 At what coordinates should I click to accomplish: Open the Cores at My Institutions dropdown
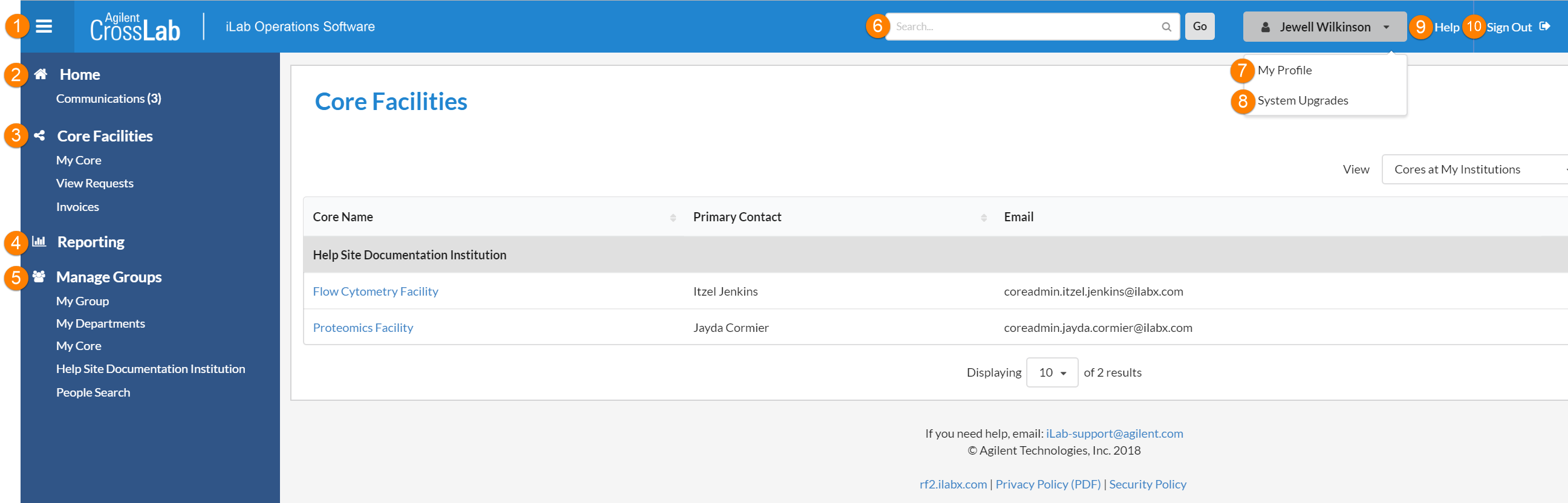coord(1473,169)
